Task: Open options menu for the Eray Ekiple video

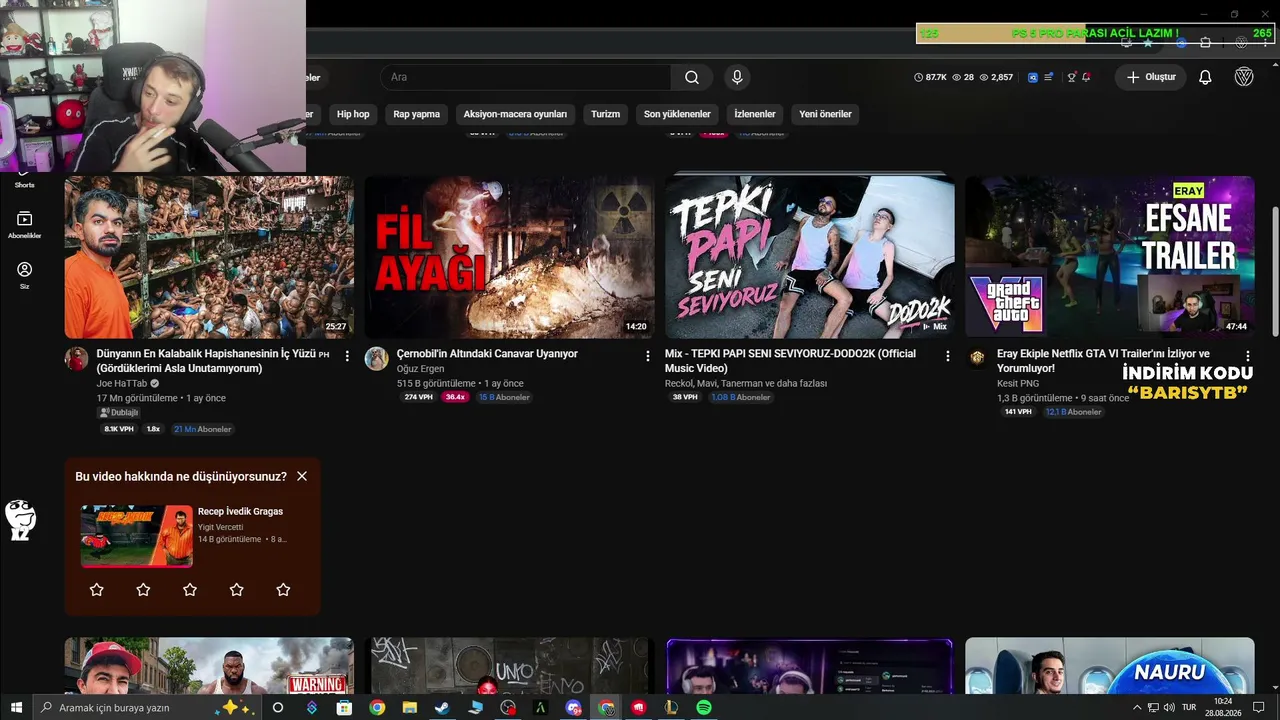Action: click(1248, 356)
